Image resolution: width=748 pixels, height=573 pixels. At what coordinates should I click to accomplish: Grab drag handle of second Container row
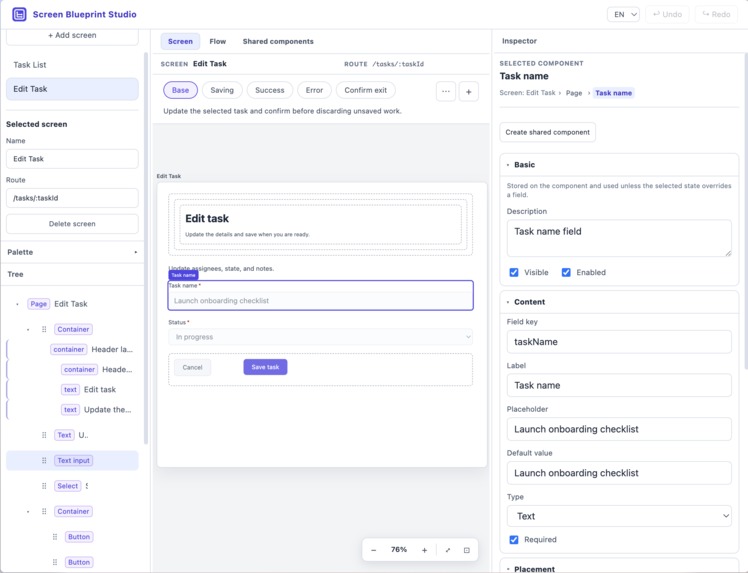44,511
